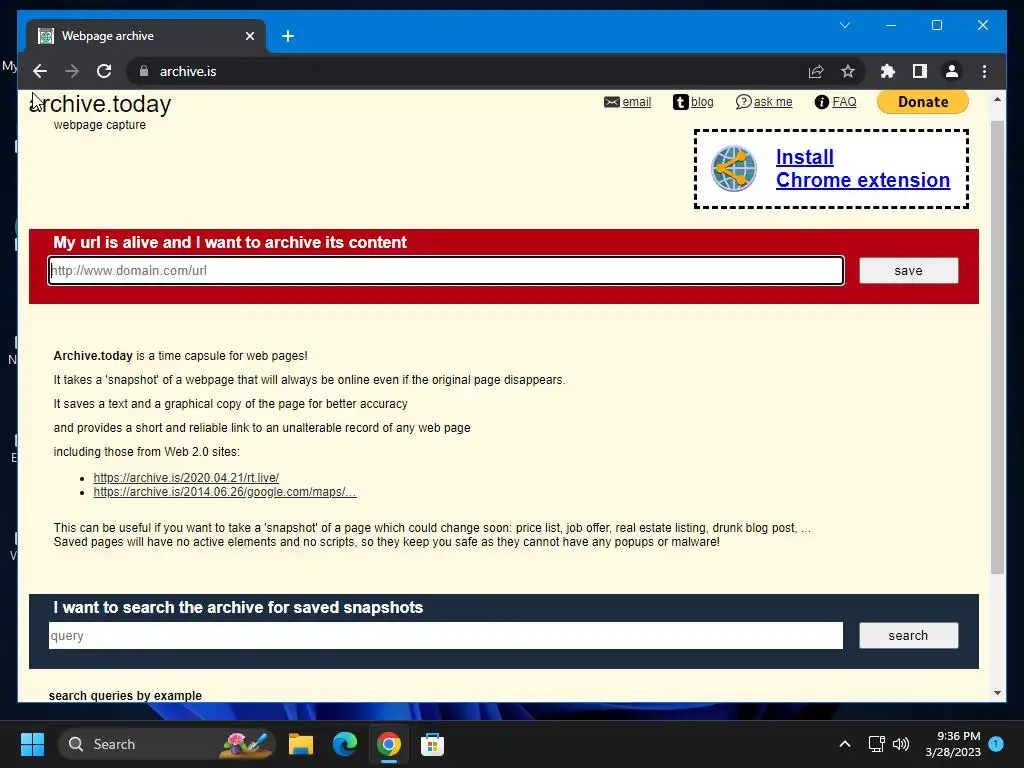The width and height of the screenshot is (1024, 768).
Task: Focus the archive search query field
Action: (446, 635)
